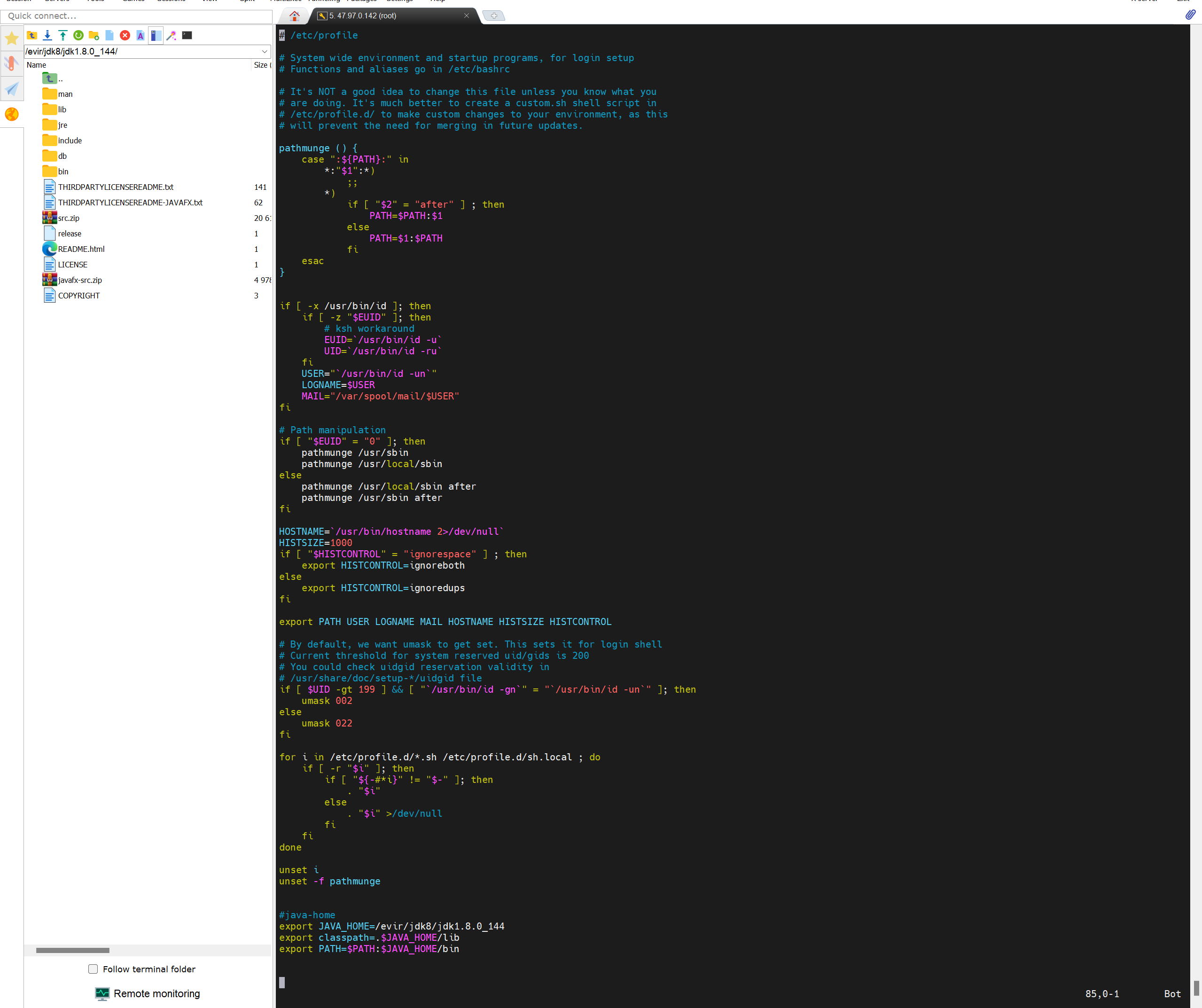Click the Remote monitoring button
This screenshot has width=1202, height=1008.
[x=148, y=994]
